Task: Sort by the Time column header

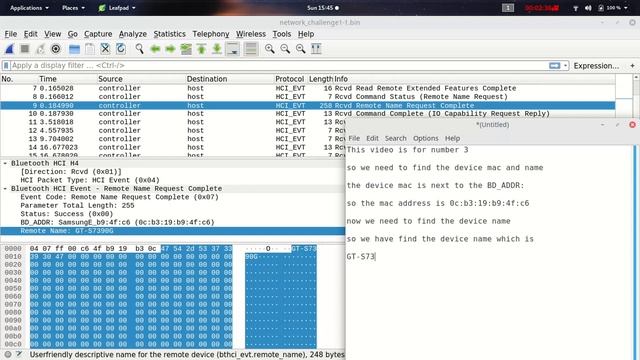Action: pos(48,79)
